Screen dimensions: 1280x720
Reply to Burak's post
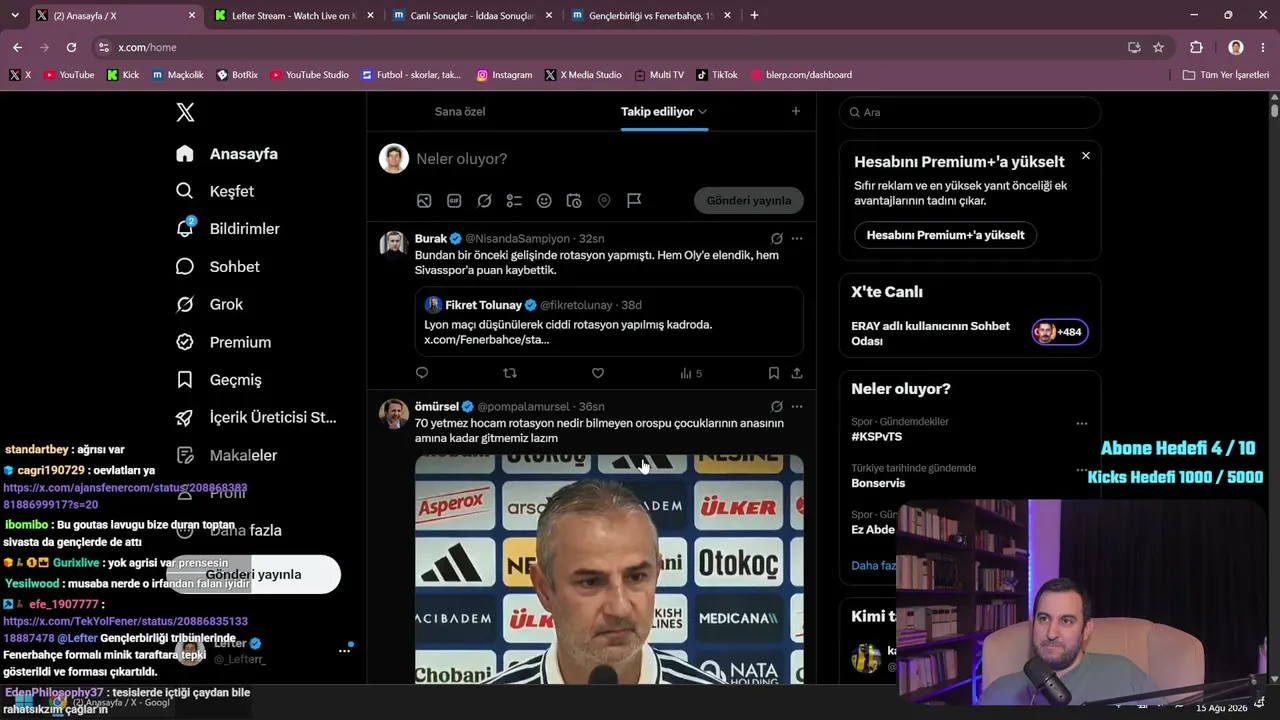422,373
